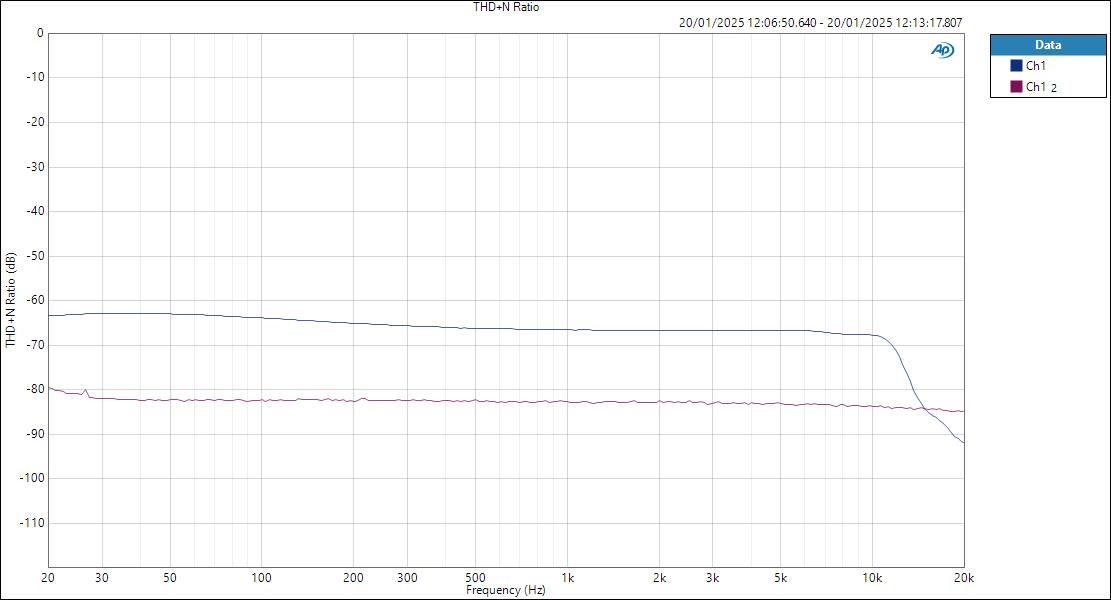Click the 20 Hz tick label
The image size is (1111, 600).
46,578
